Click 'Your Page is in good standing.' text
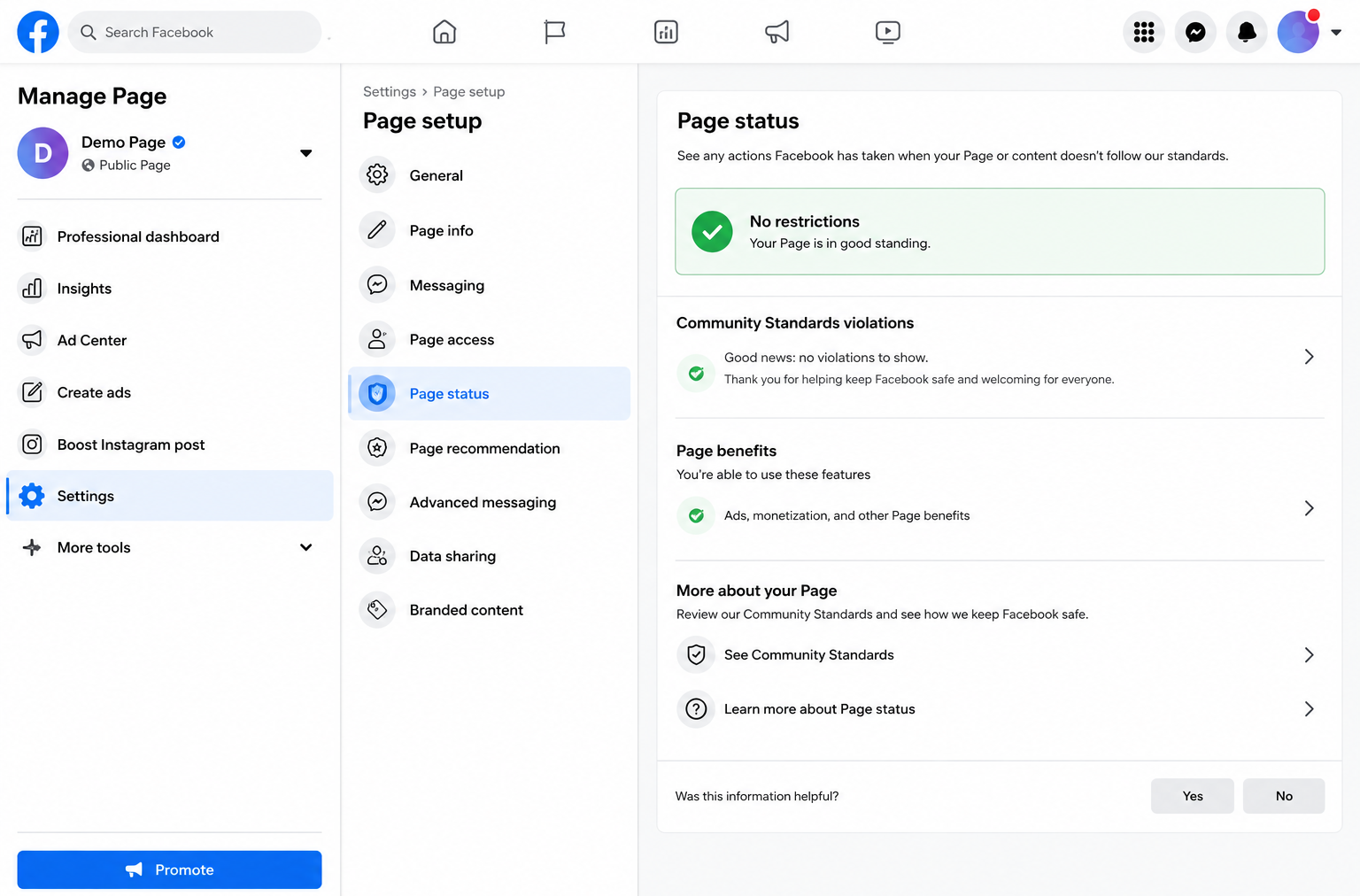This screenshot has width=1360, height=896. tap(840, 243)
